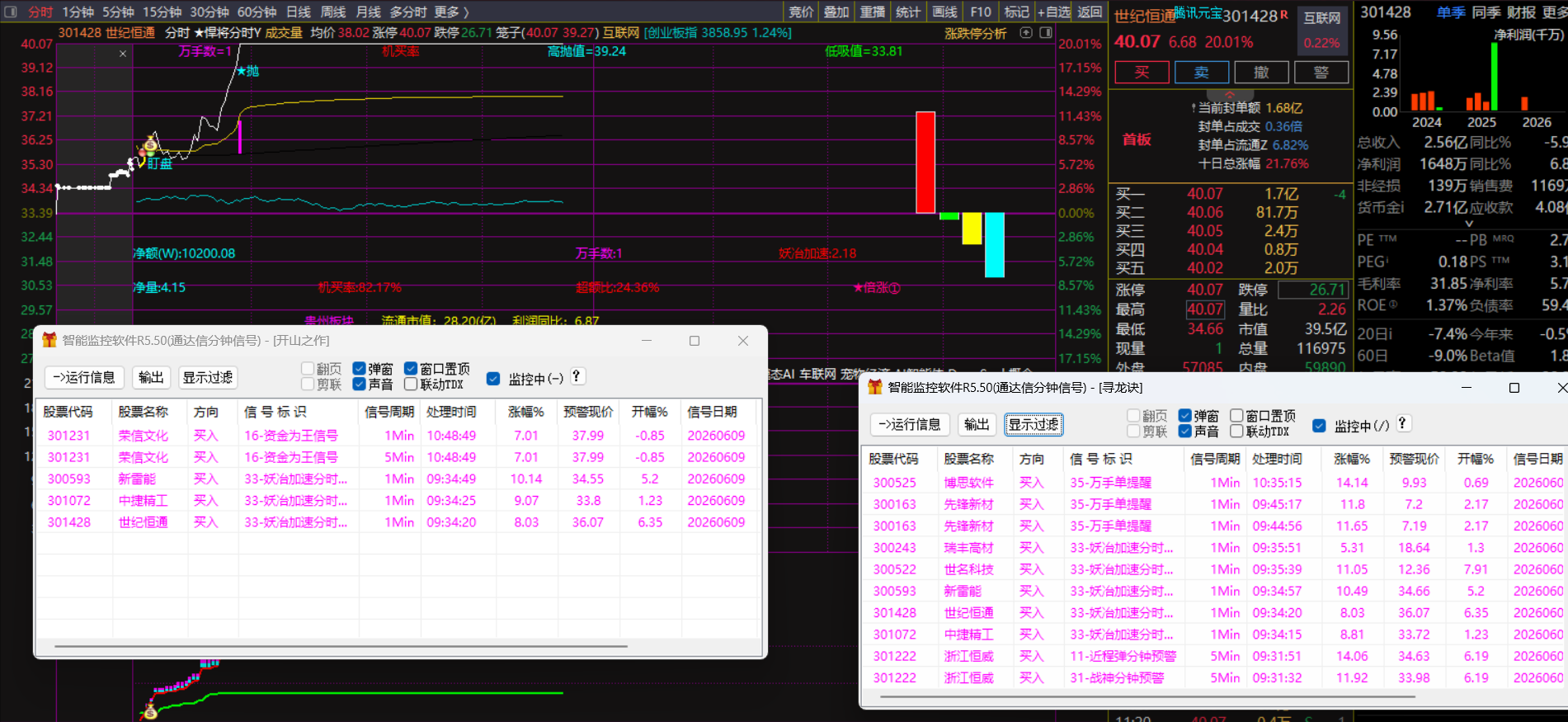Click the 重播 replay toolbar button

873,12
